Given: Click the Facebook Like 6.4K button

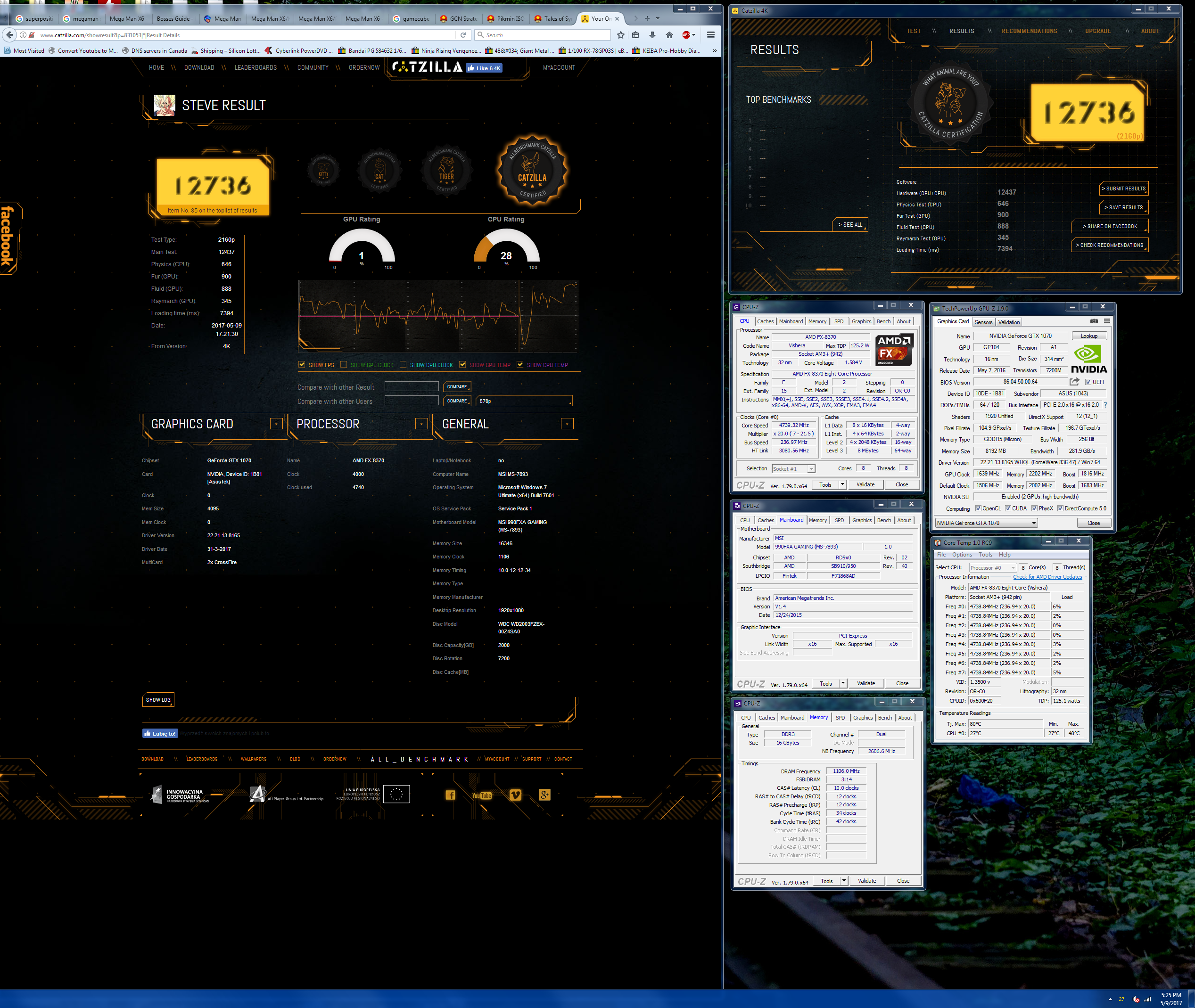Looking at the screenshot, I should (484, 68).
